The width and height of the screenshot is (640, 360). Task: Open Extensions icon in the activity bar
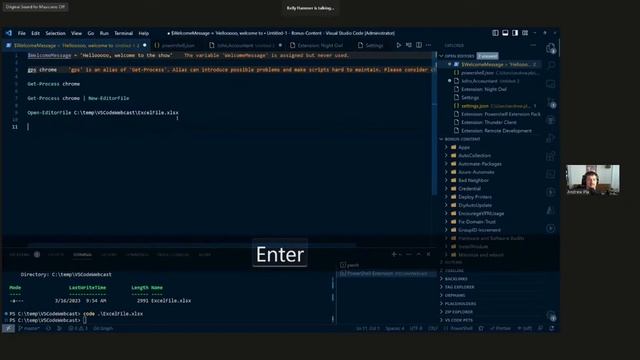click(551, 156)
